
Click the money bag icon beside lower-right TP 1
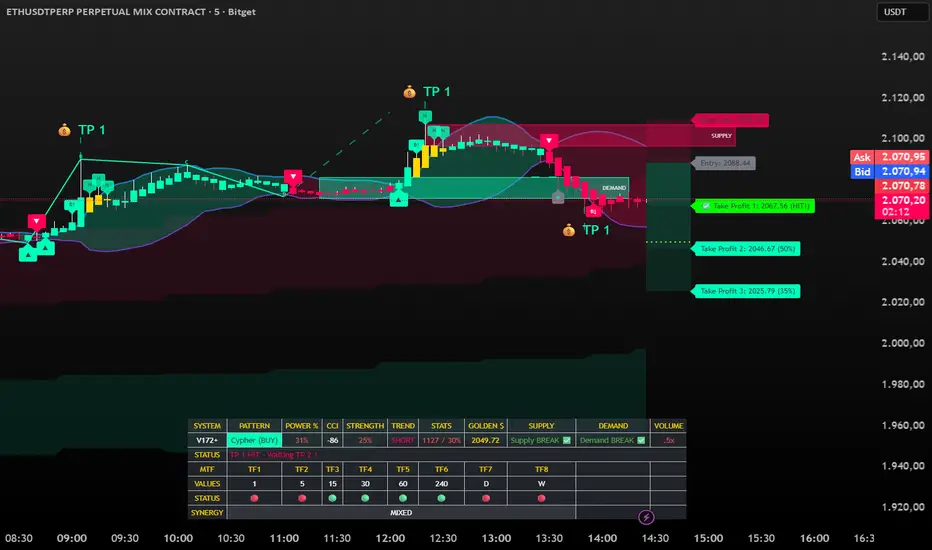tap(569, 230)
